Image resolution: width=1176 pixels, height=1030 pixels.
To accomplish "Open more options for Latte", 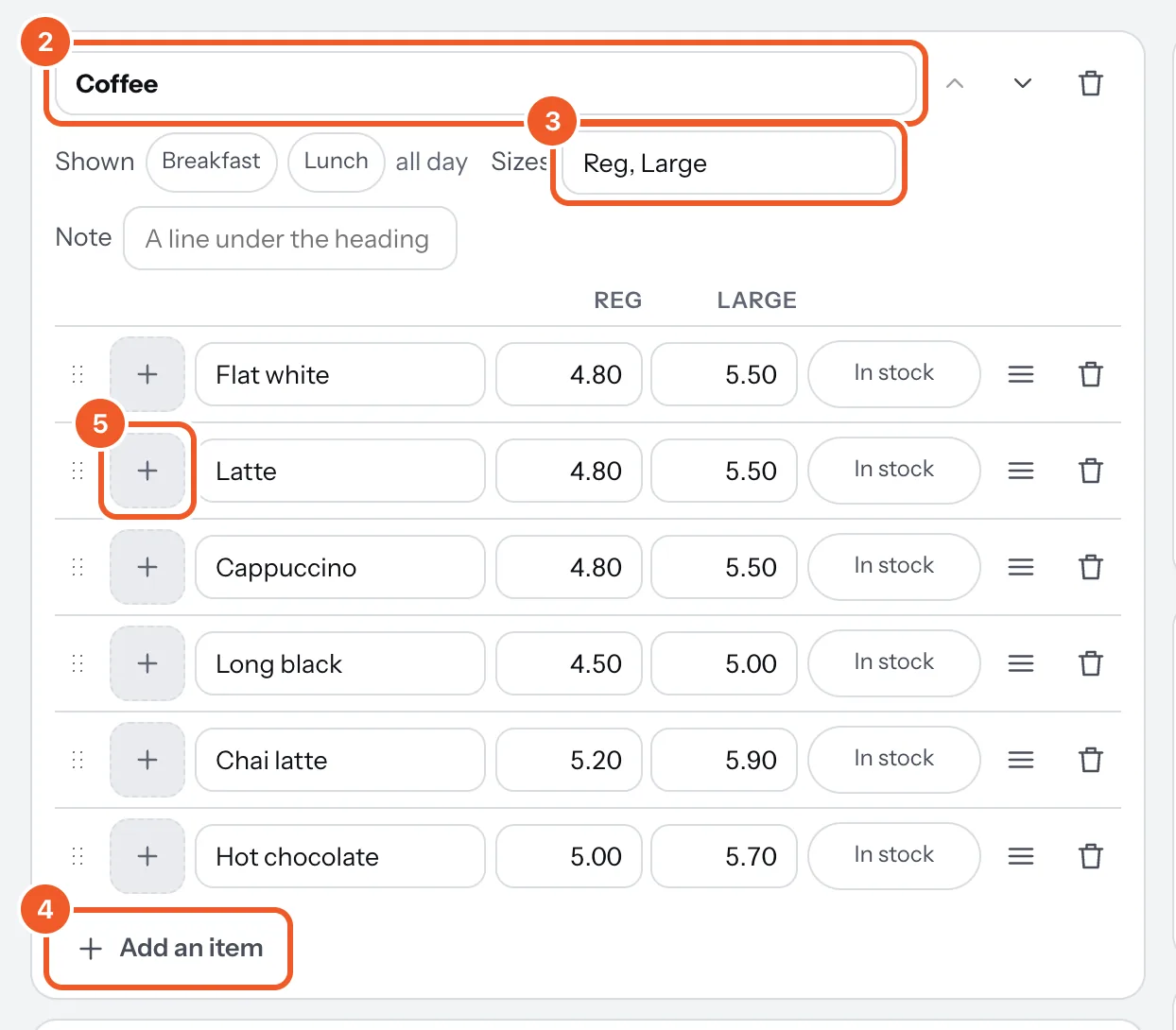I will coord(1021,471).
